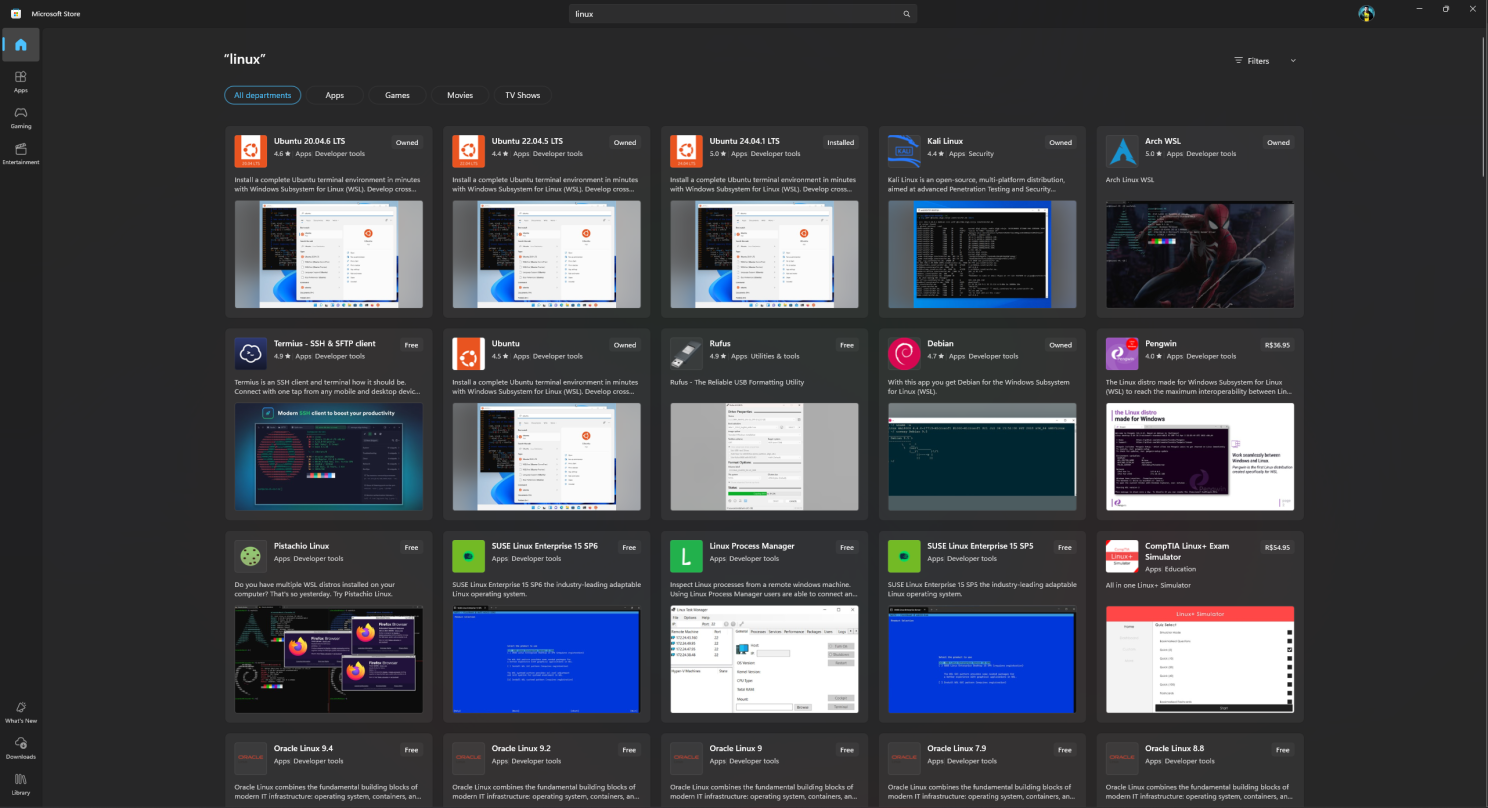This screenshot has width=1488, height=808.
Task: Open the Oracle Linux 8.8 title
Action: (1175, 748)
